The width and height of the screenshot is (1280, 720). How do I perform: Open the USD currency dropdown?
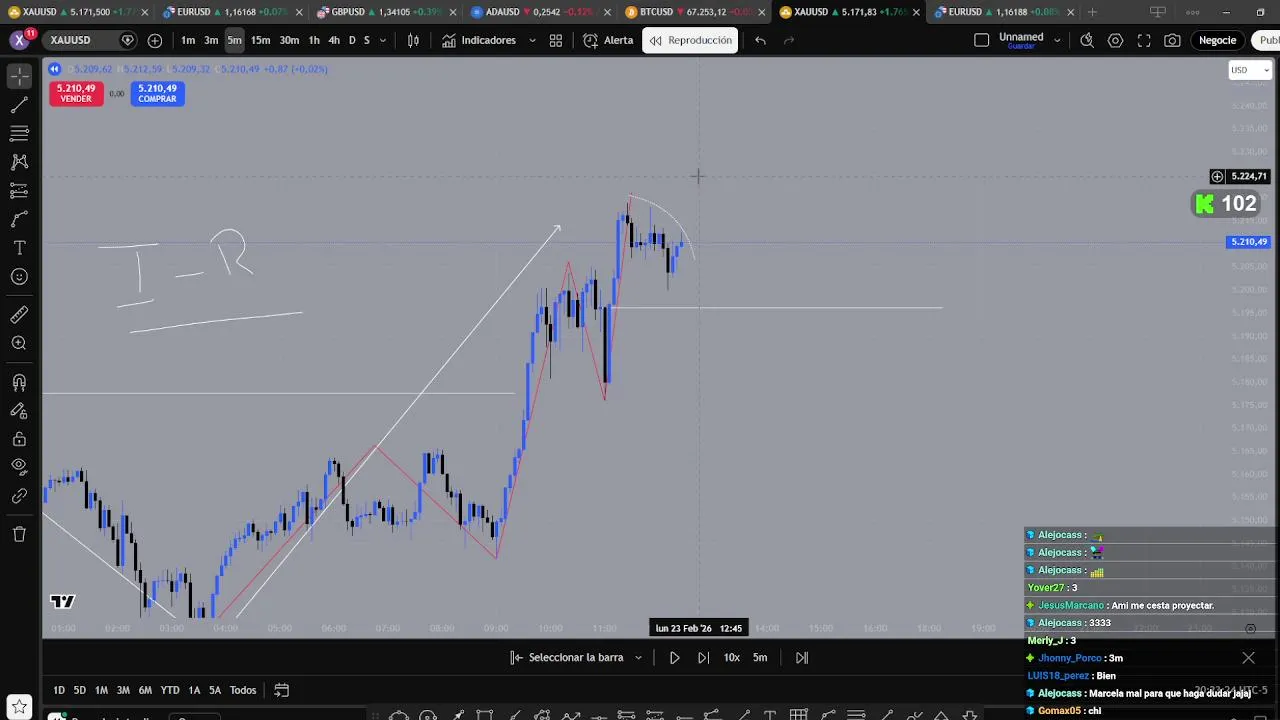pos(1249,70)
